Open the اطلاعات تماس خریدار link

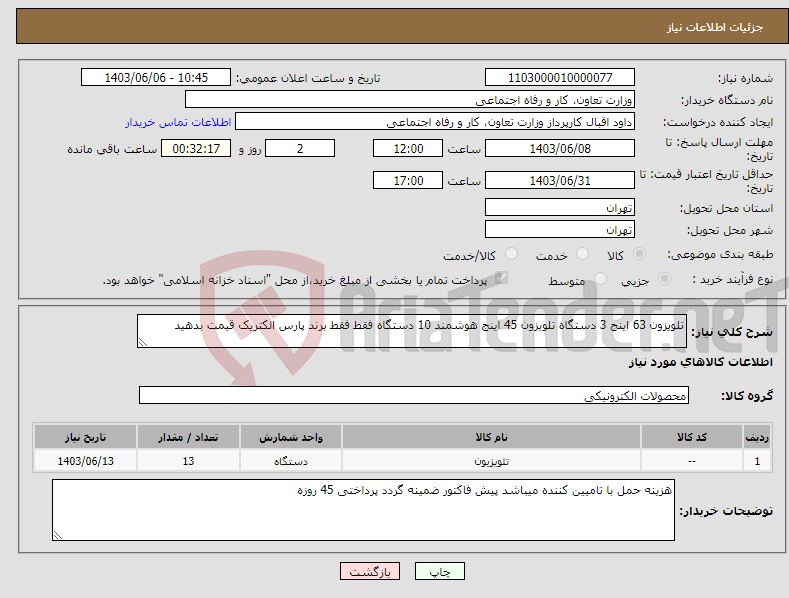(x=178, y=122)
